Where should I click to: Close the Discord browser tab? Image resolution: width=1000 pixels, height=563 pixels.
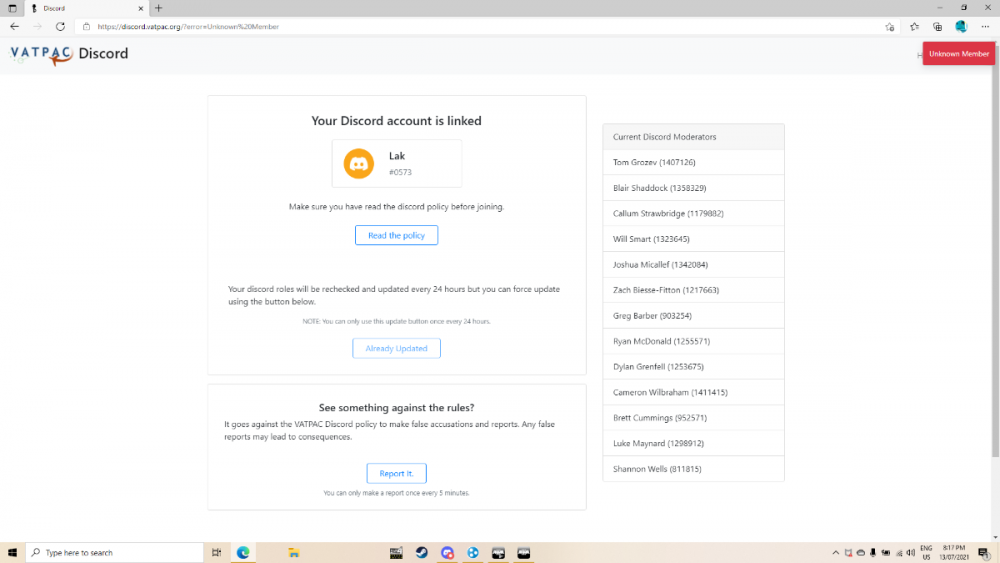click(141, 8)
